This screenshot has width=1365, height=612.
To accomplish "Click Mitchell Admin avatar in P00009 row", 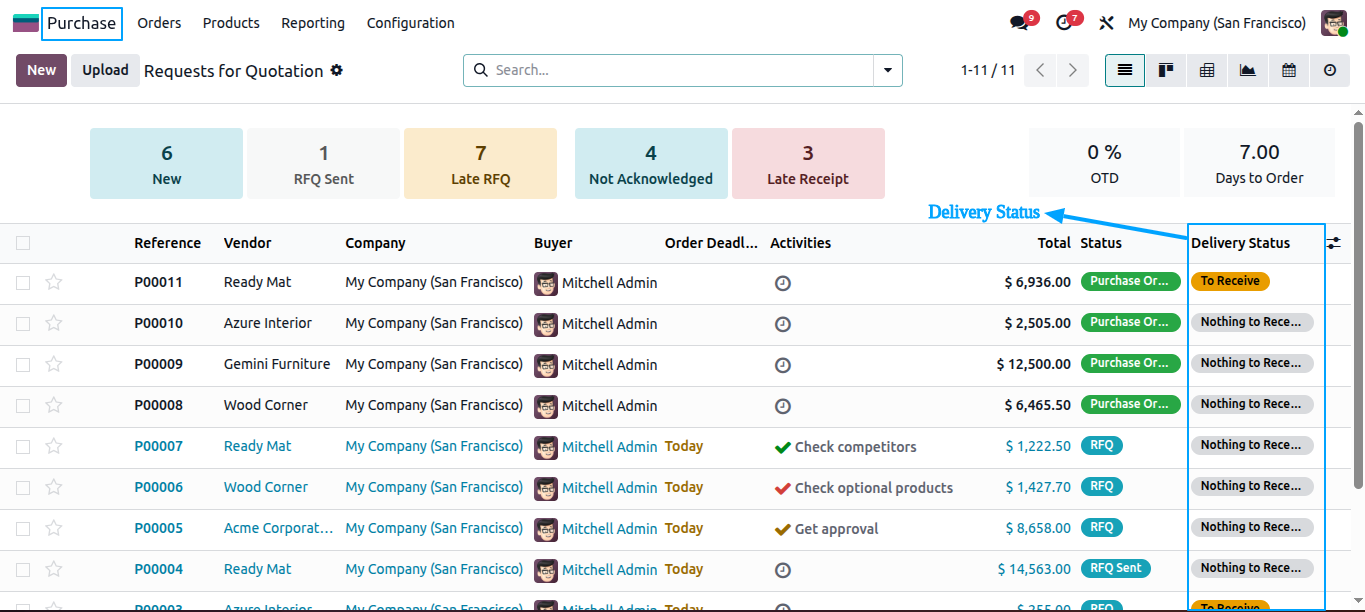I will [x=546, y=365].
